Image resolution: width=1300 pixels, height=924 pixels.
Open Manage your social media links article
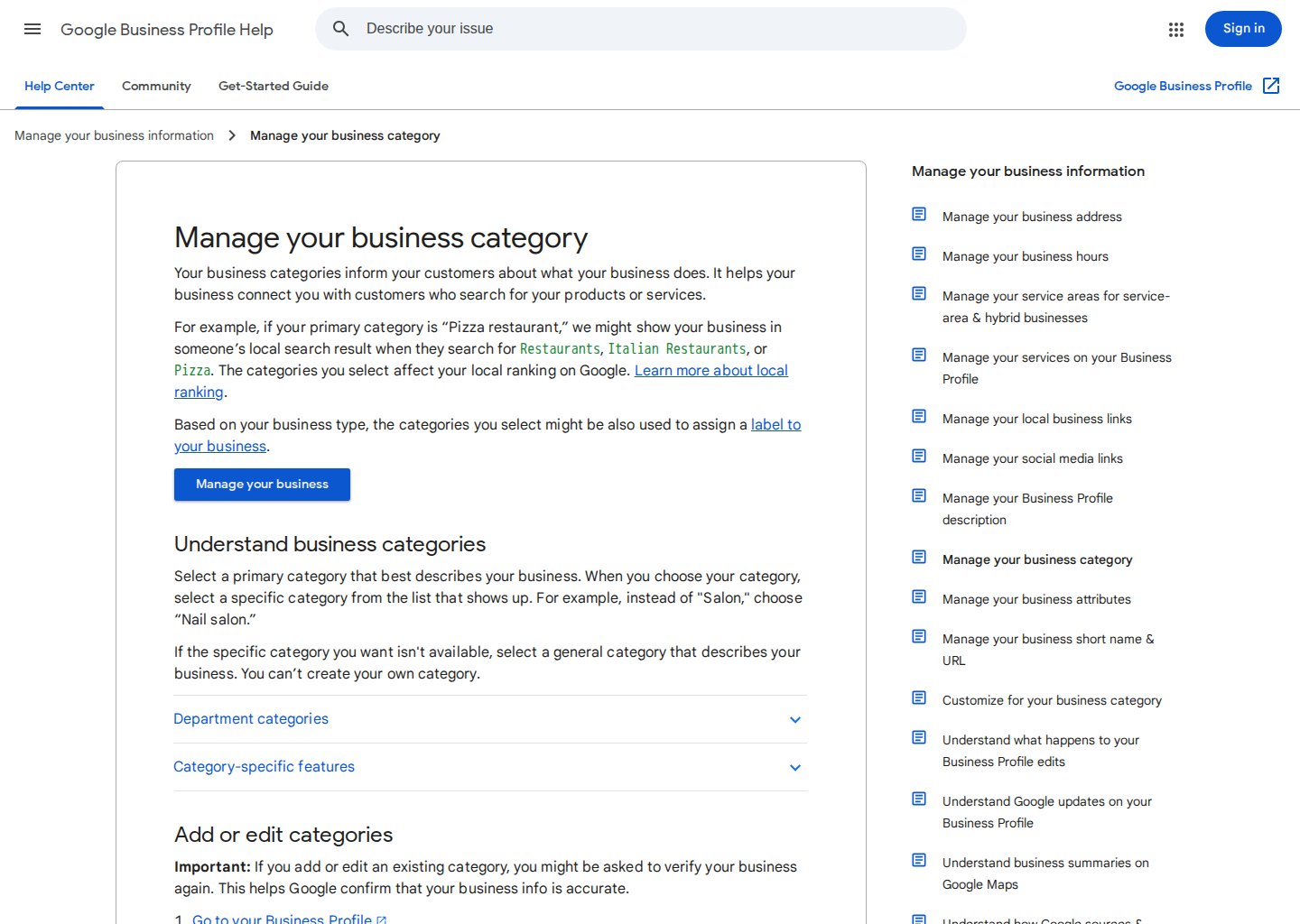(1032, 458)
